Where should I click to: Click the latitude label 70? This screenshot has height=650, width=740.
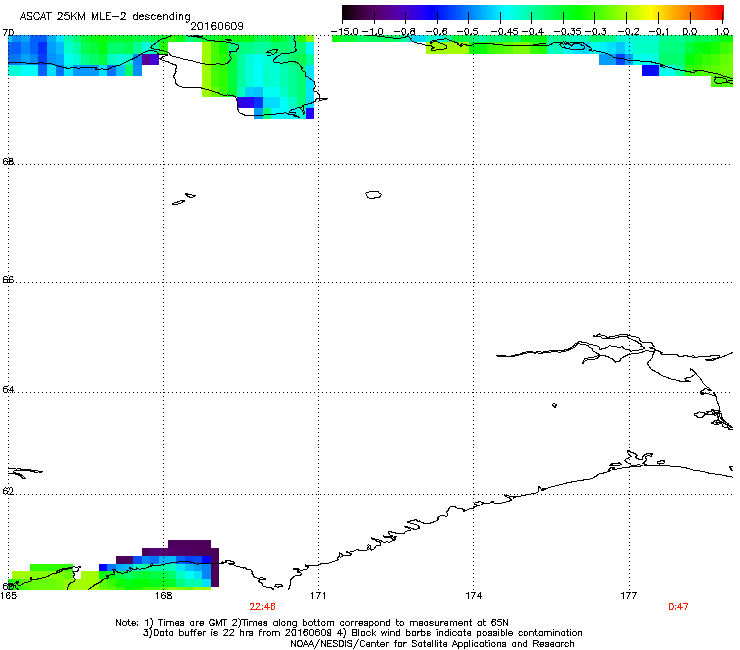(8, 32)
